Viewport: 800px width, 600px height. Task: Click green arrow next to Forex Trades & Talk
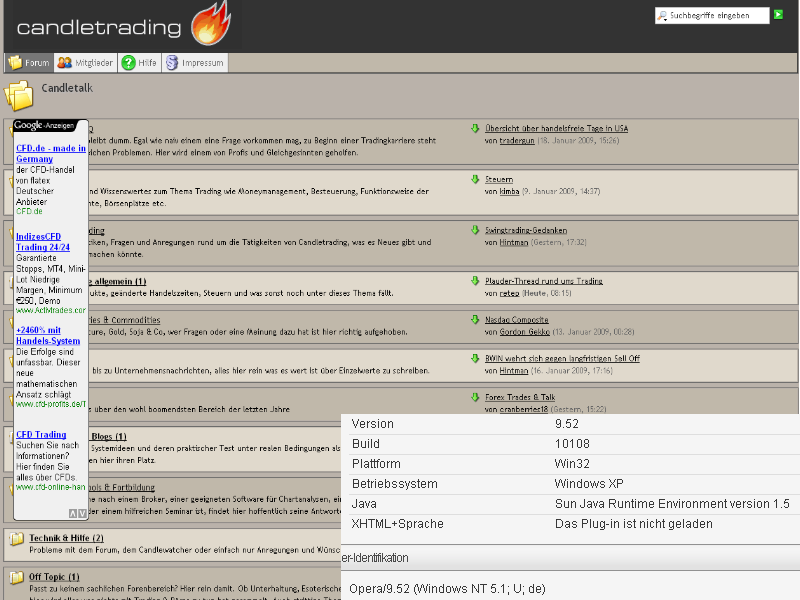point(476,397)
